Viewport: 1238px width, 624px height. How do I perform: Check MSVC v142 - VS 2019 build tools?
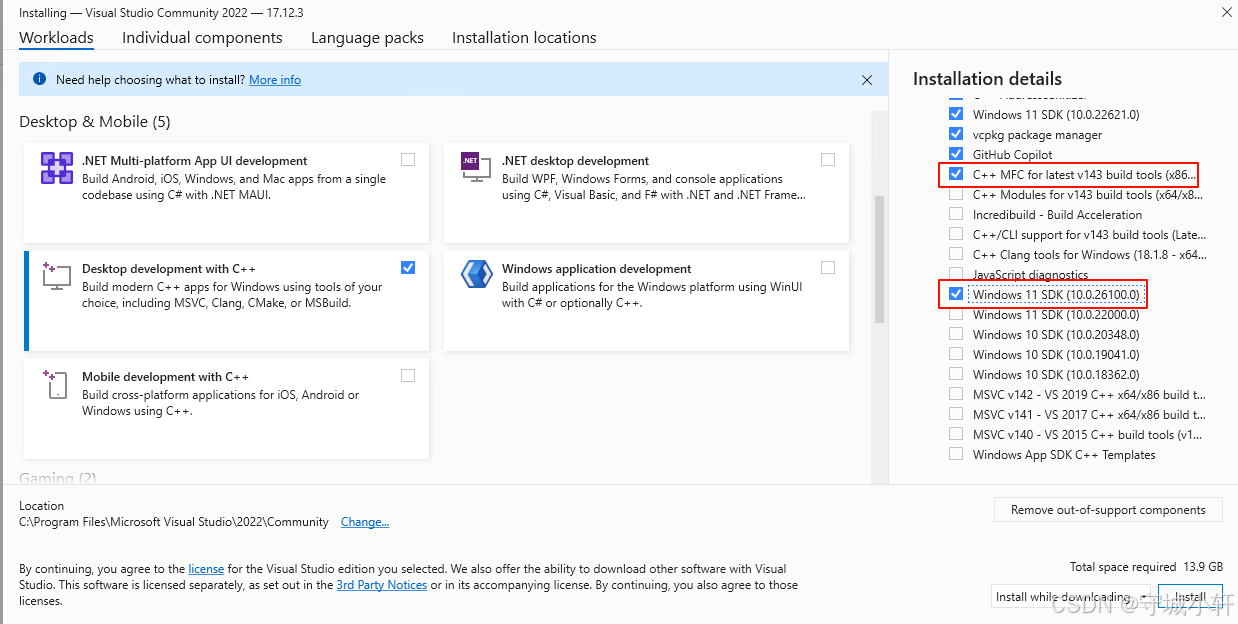click(956, 394)
